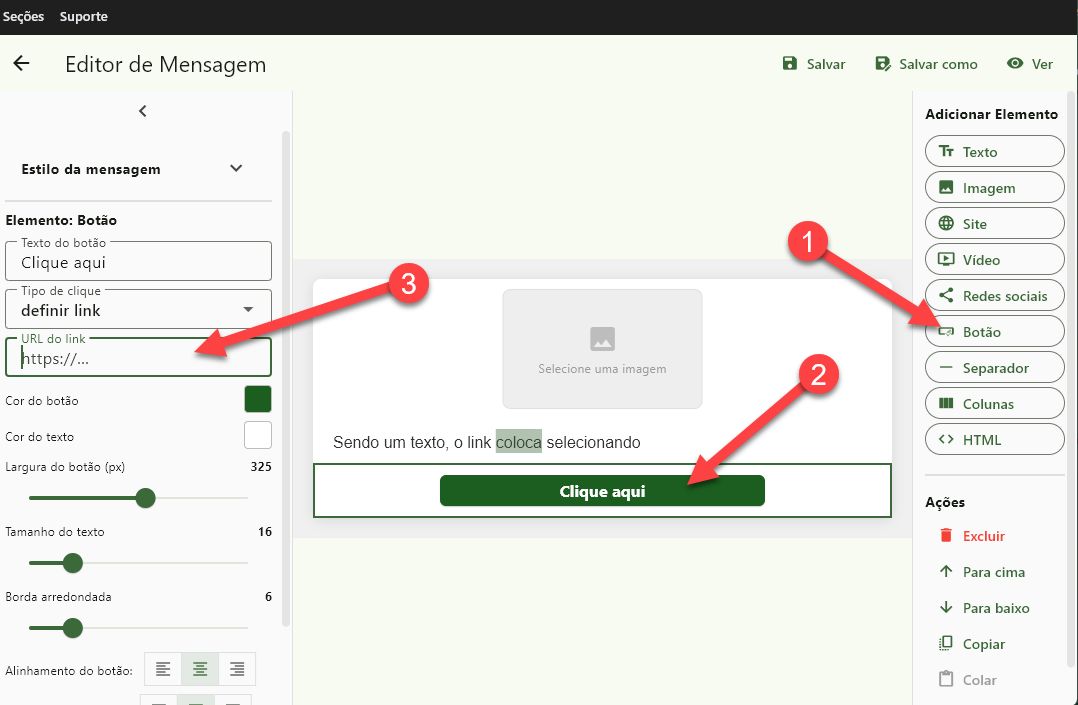The image size is (1078, 705).
Task: Align button to the left
Action: pos(163,669)
